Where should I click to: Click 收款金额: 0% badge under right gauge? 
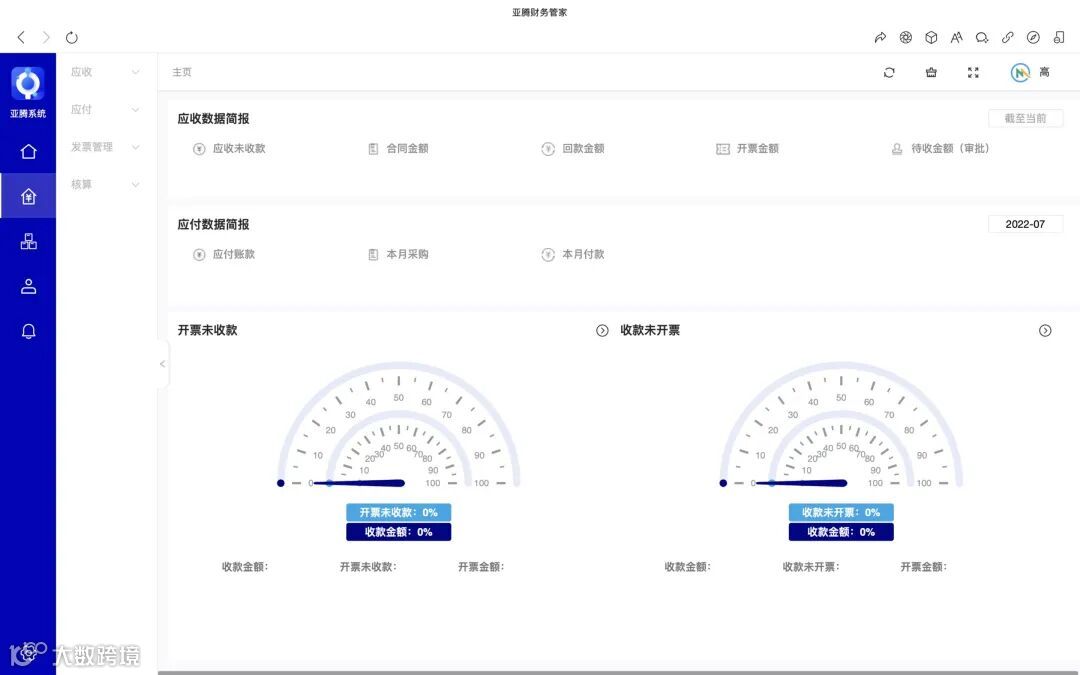(841, 532)
